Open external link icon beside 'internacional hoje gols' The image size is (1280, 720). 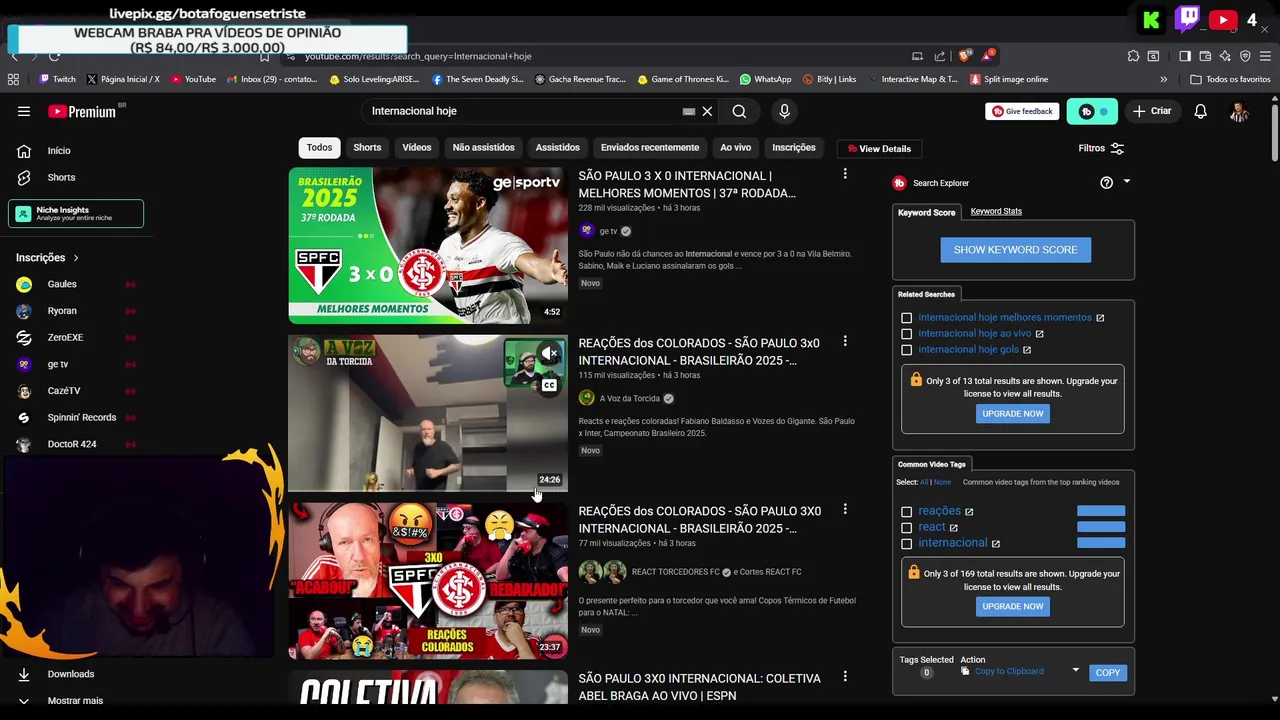tap(1027, 350)
